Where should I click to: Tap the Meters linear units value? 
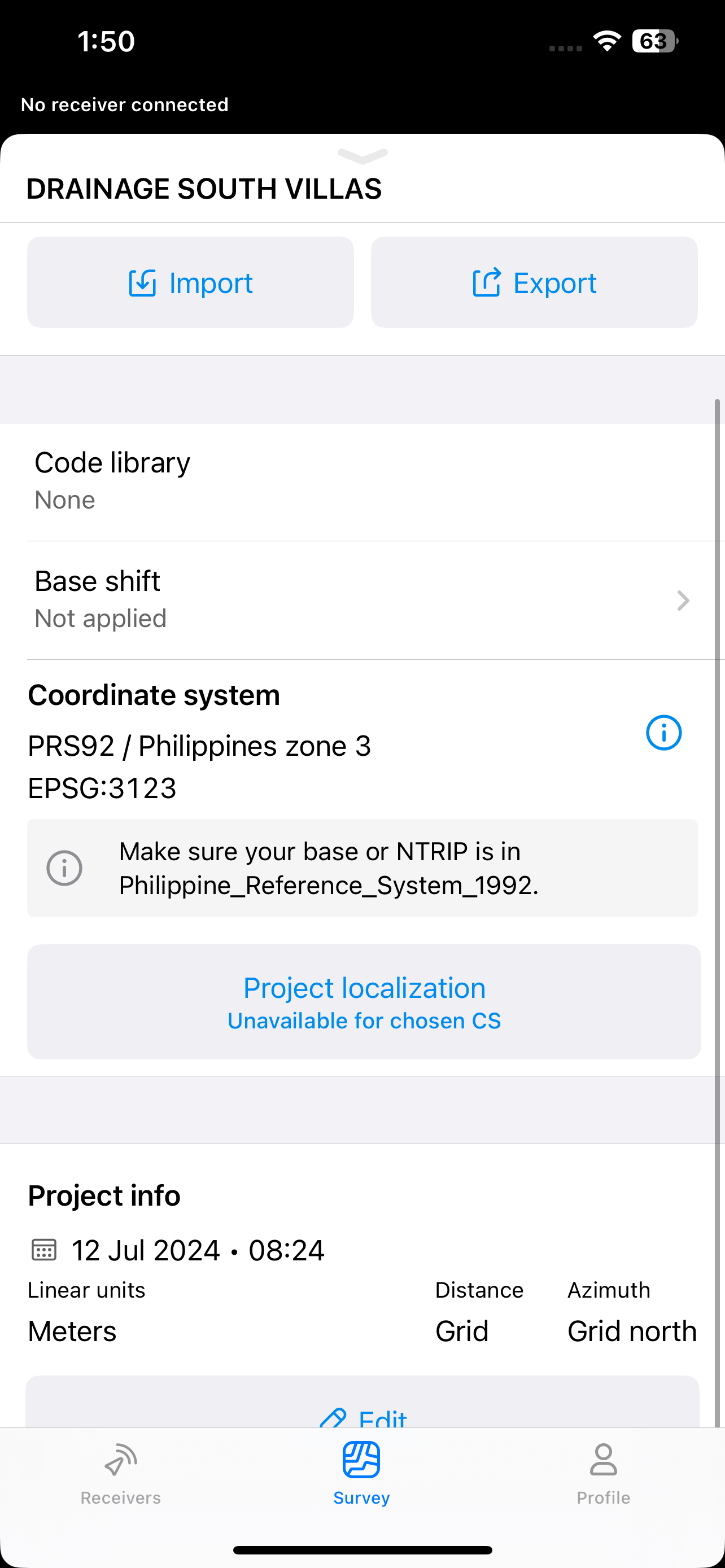coord(72,1331)
